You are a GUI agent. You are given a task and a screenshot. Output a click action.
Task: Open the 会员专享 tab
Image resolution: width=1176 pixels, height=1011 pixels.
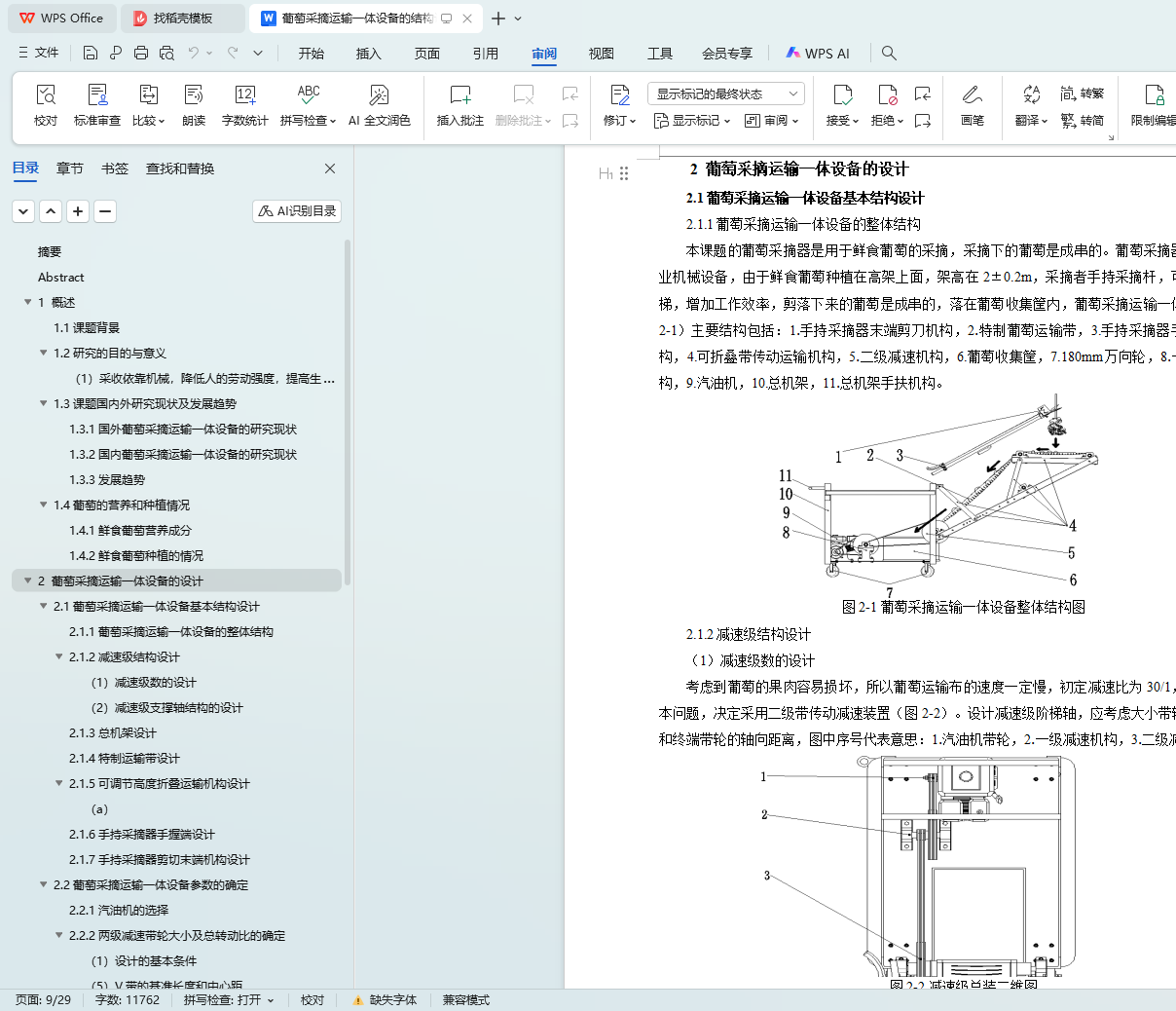(x=727, y=54)
